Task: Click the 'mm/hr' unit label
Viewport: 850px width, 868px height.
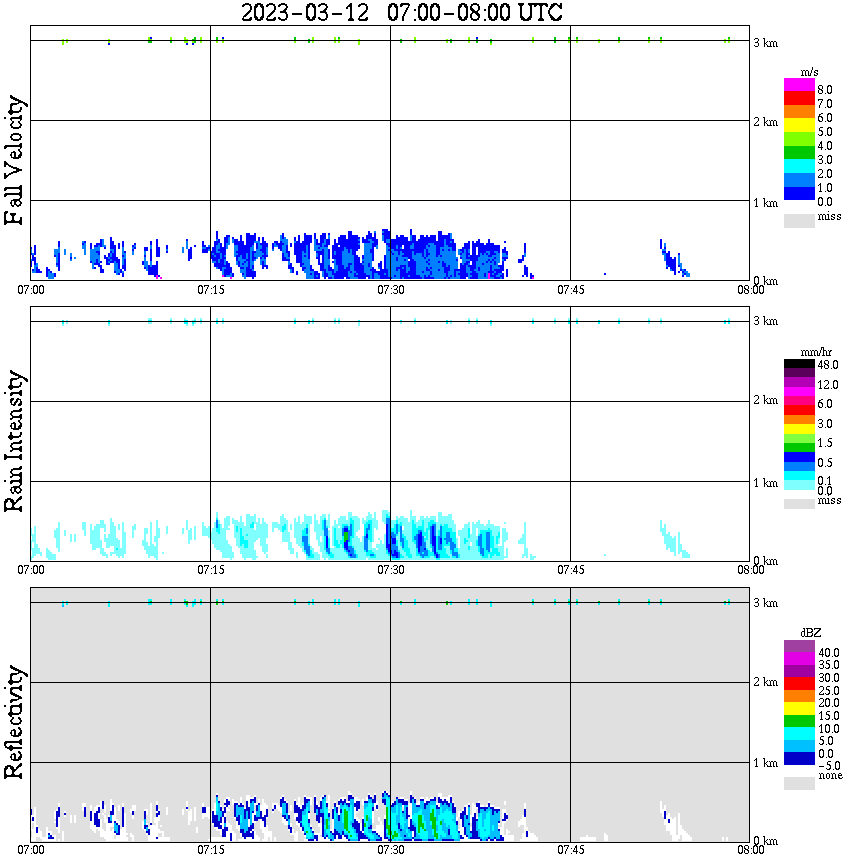Action: (816, 352)
